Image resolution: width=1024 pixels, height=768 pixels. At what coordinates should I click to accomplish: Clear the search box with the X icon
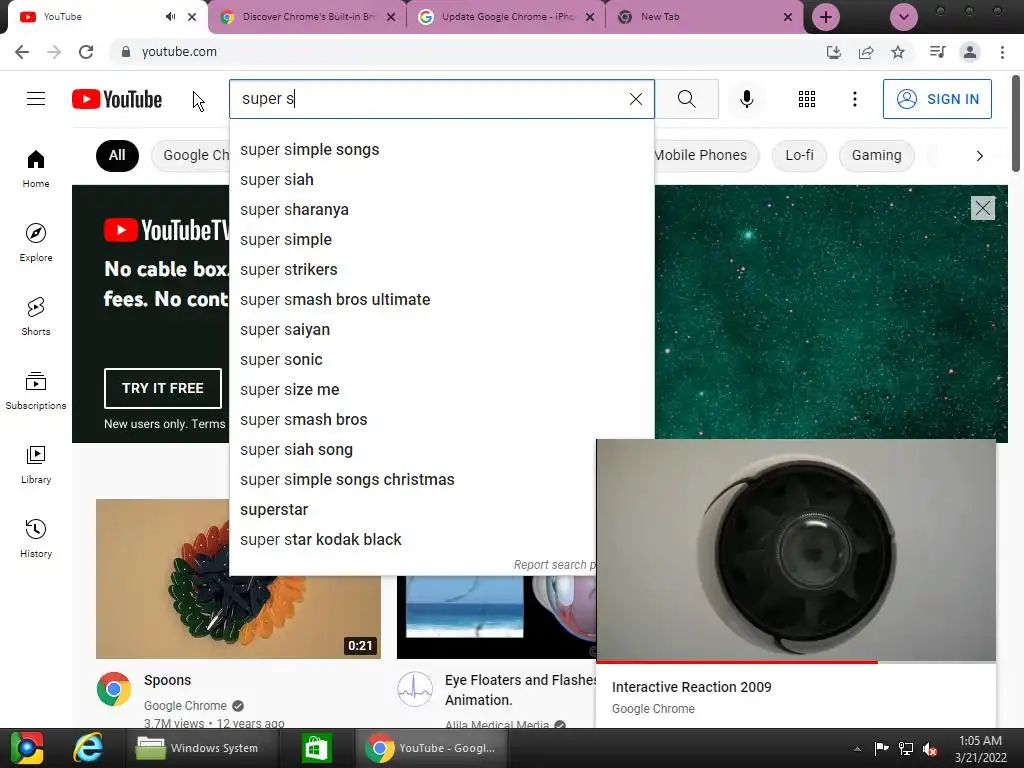point(635,99)
